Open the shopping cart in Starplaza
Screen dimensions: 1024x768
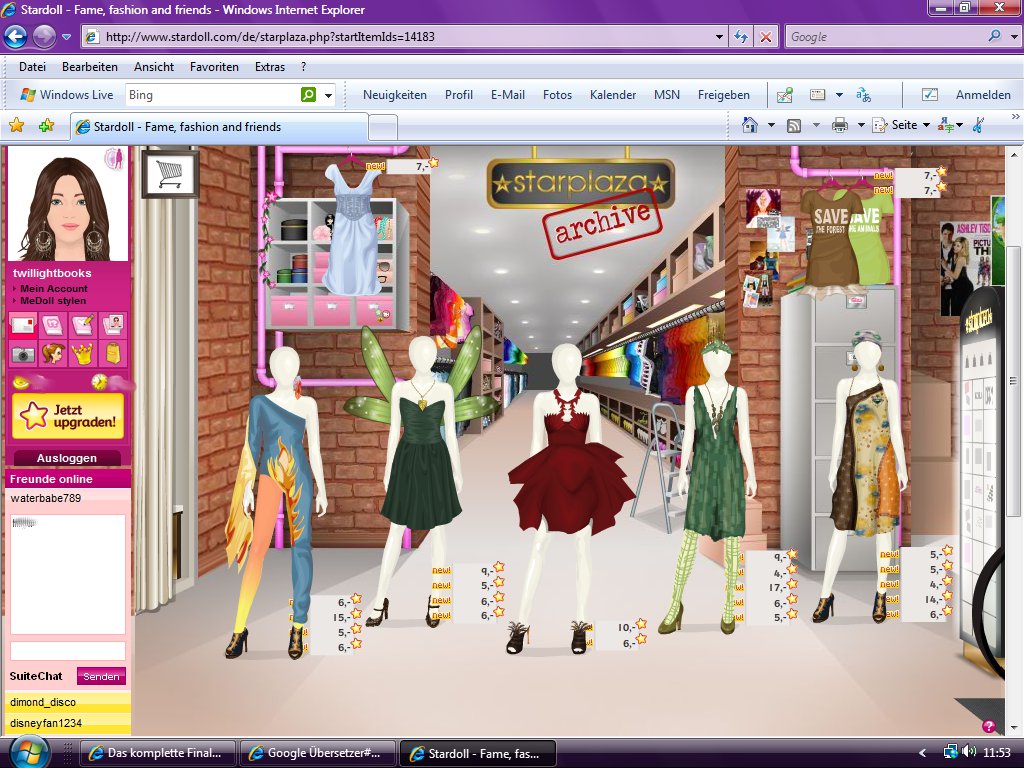(170, 174)
